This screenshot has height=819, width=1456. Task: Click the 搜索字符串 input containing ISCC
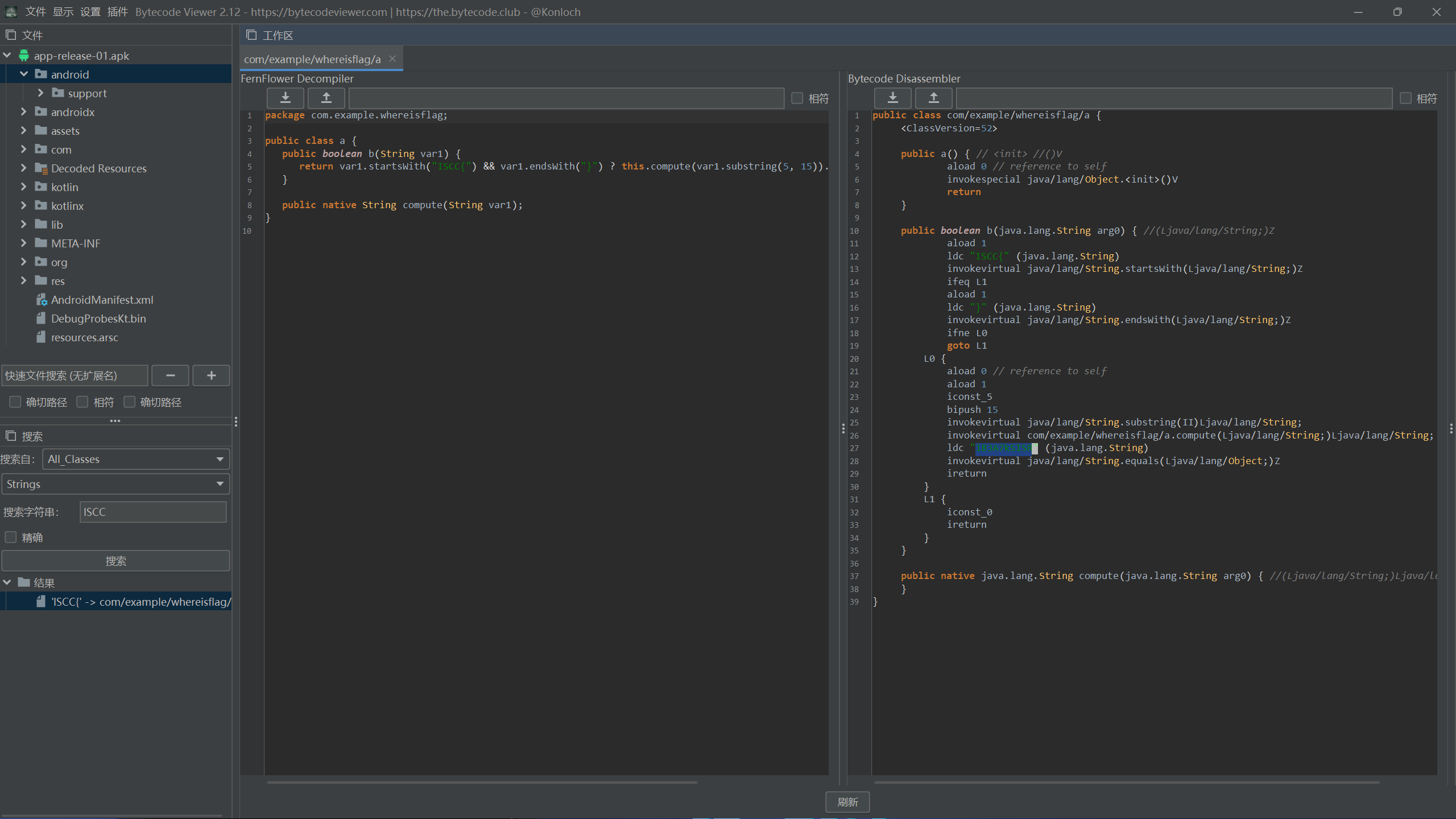tap(153, 512)
